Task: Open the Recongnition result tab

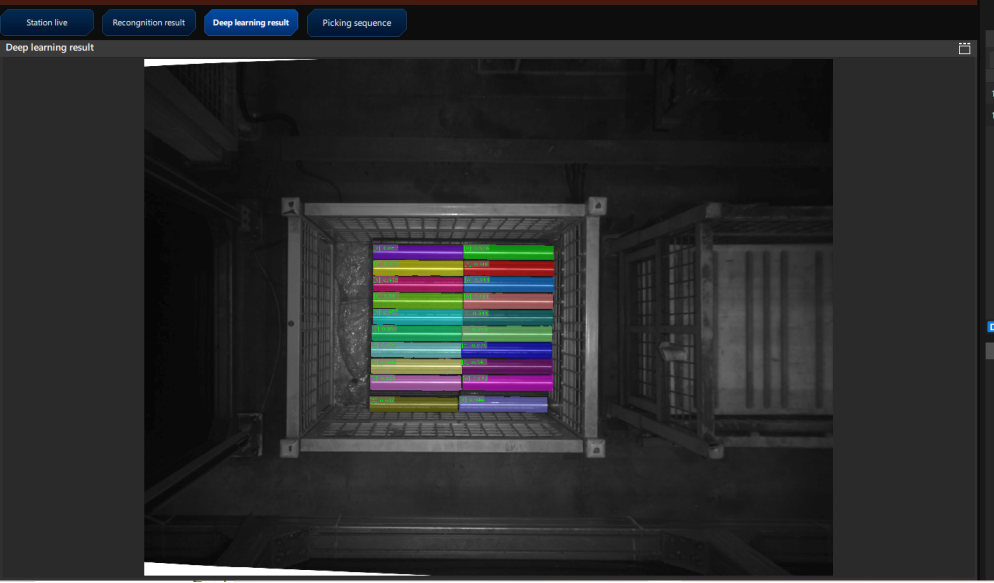Action: pyautogui.click(x=148, y=21)
